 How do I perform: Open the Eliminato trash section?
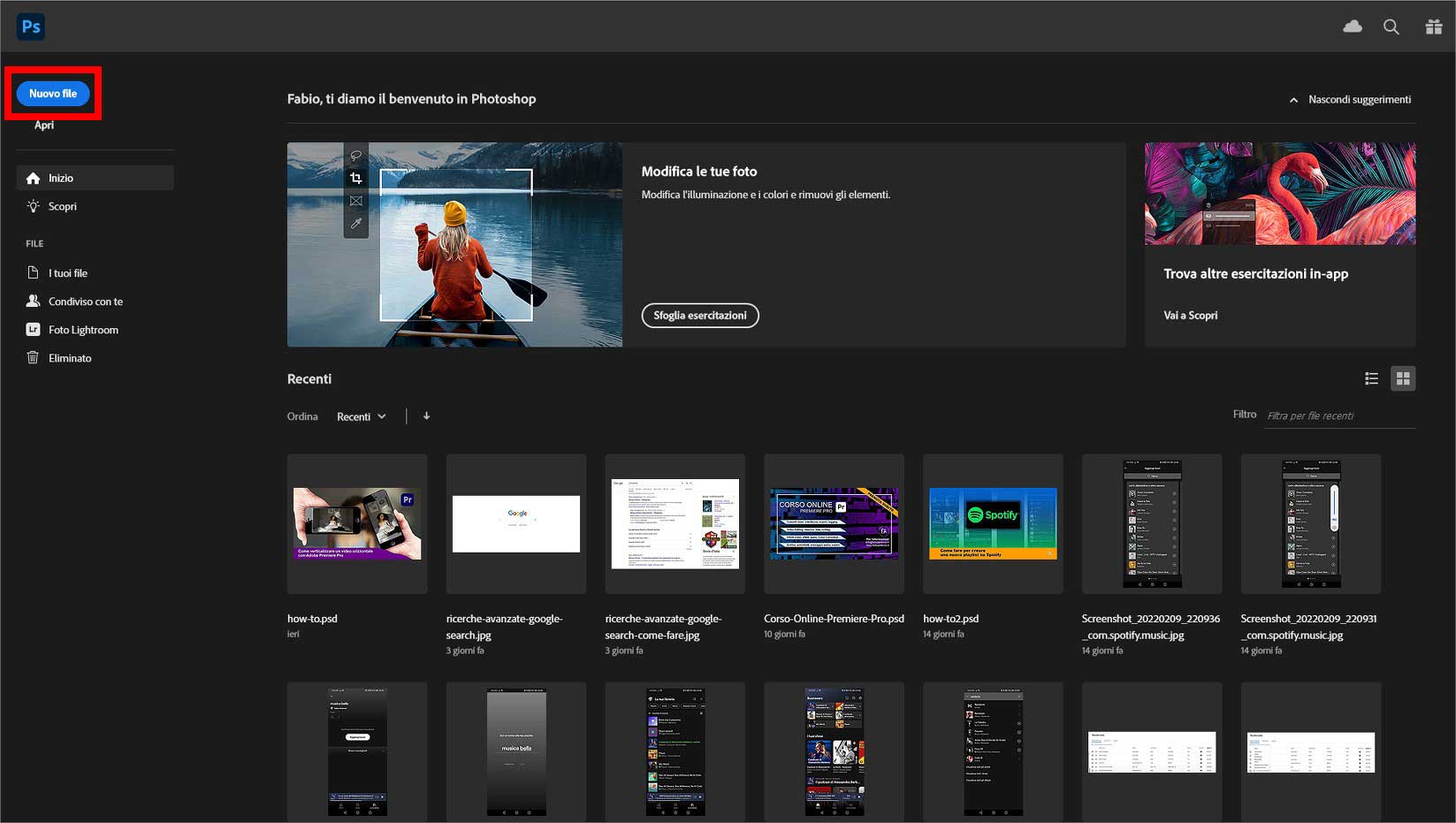(69, 357)
